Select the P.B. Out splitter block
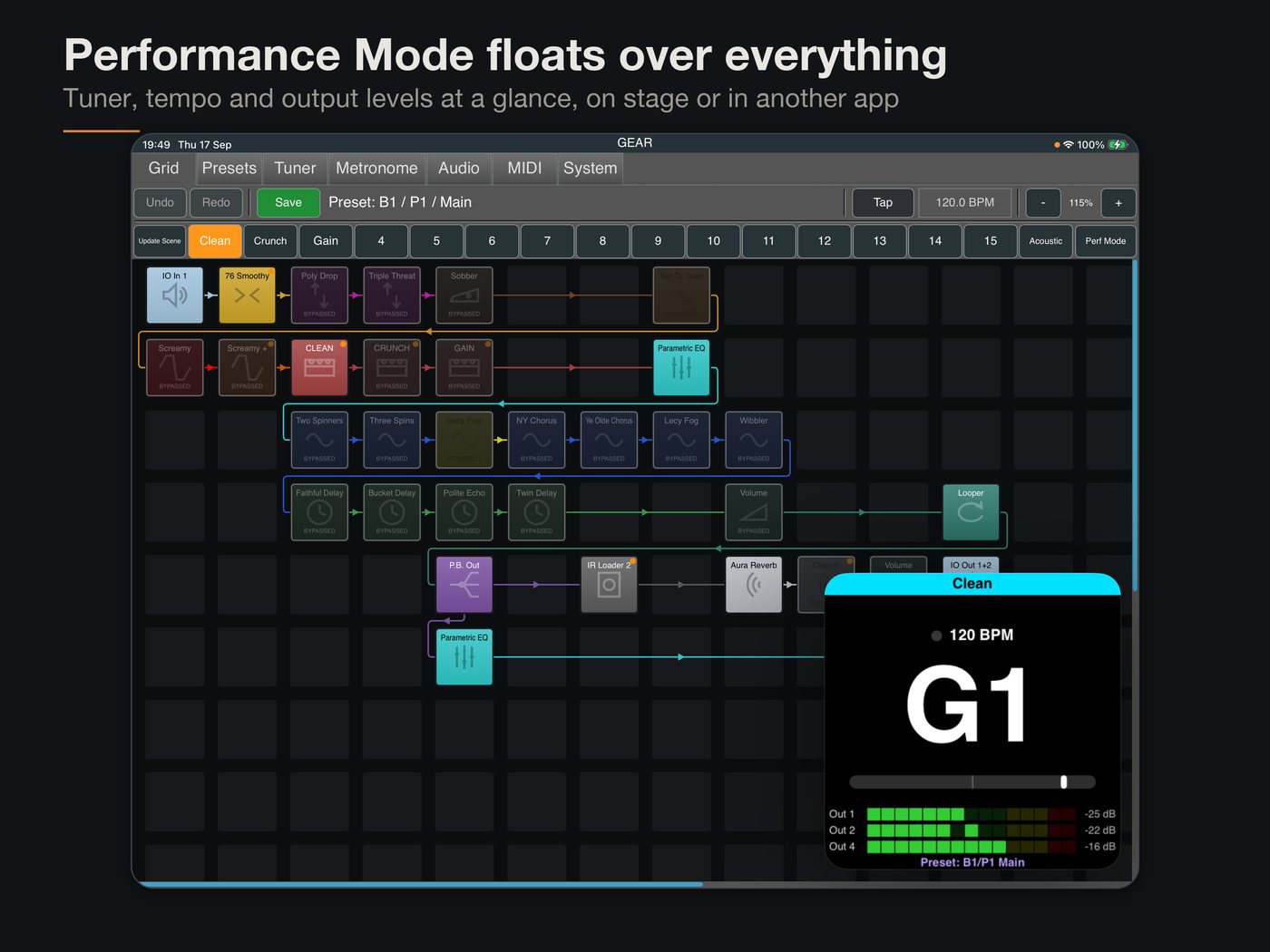Screen dimensions: 1270x952 tap(464, 585)
